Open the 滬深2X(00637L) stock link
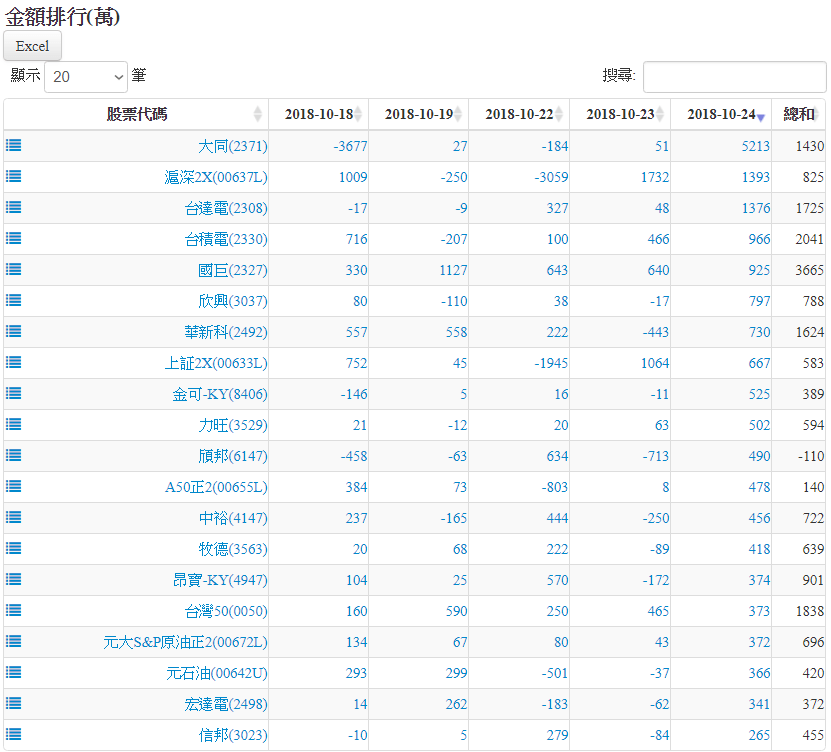This screenshot has width=831, height=752. pyautogui.click(x=216, y=177)
